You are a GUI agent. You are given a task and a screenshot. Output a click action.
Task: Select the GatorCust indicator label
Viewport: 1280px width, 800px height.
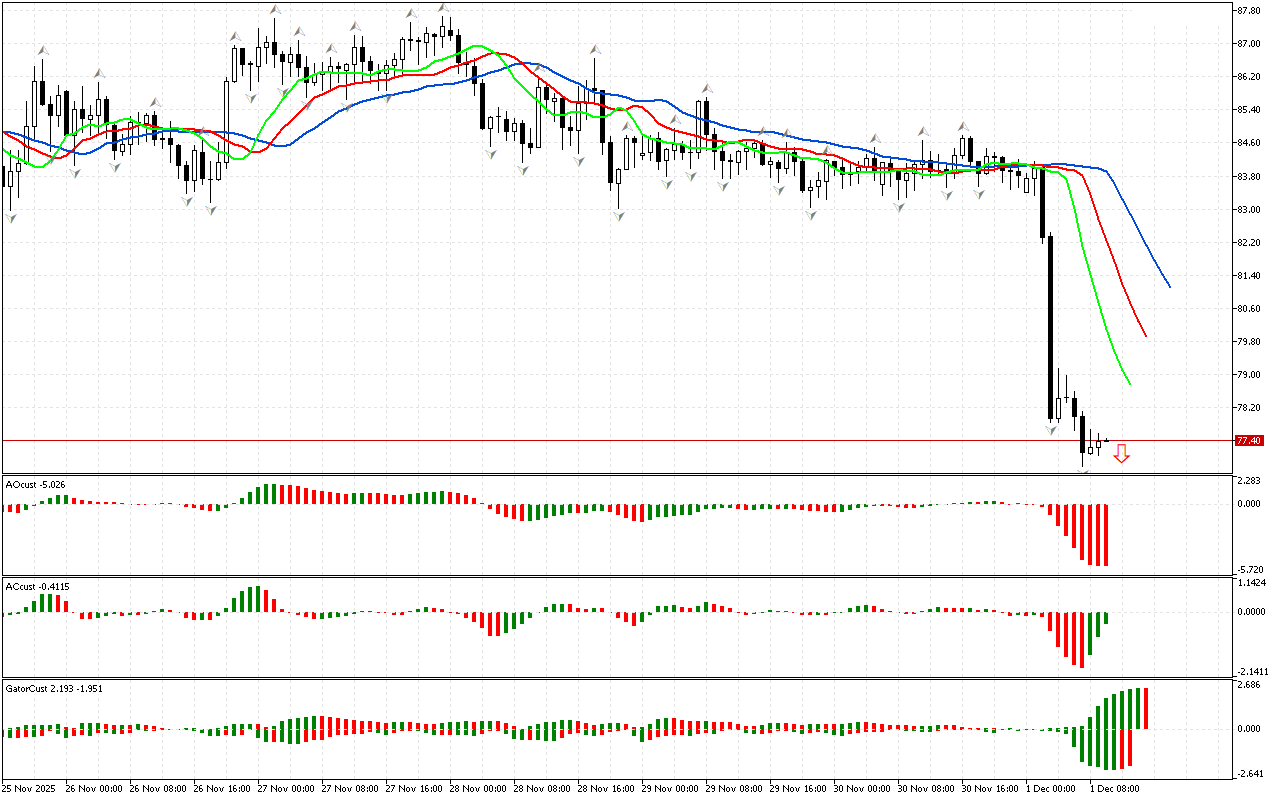point(54,688)
